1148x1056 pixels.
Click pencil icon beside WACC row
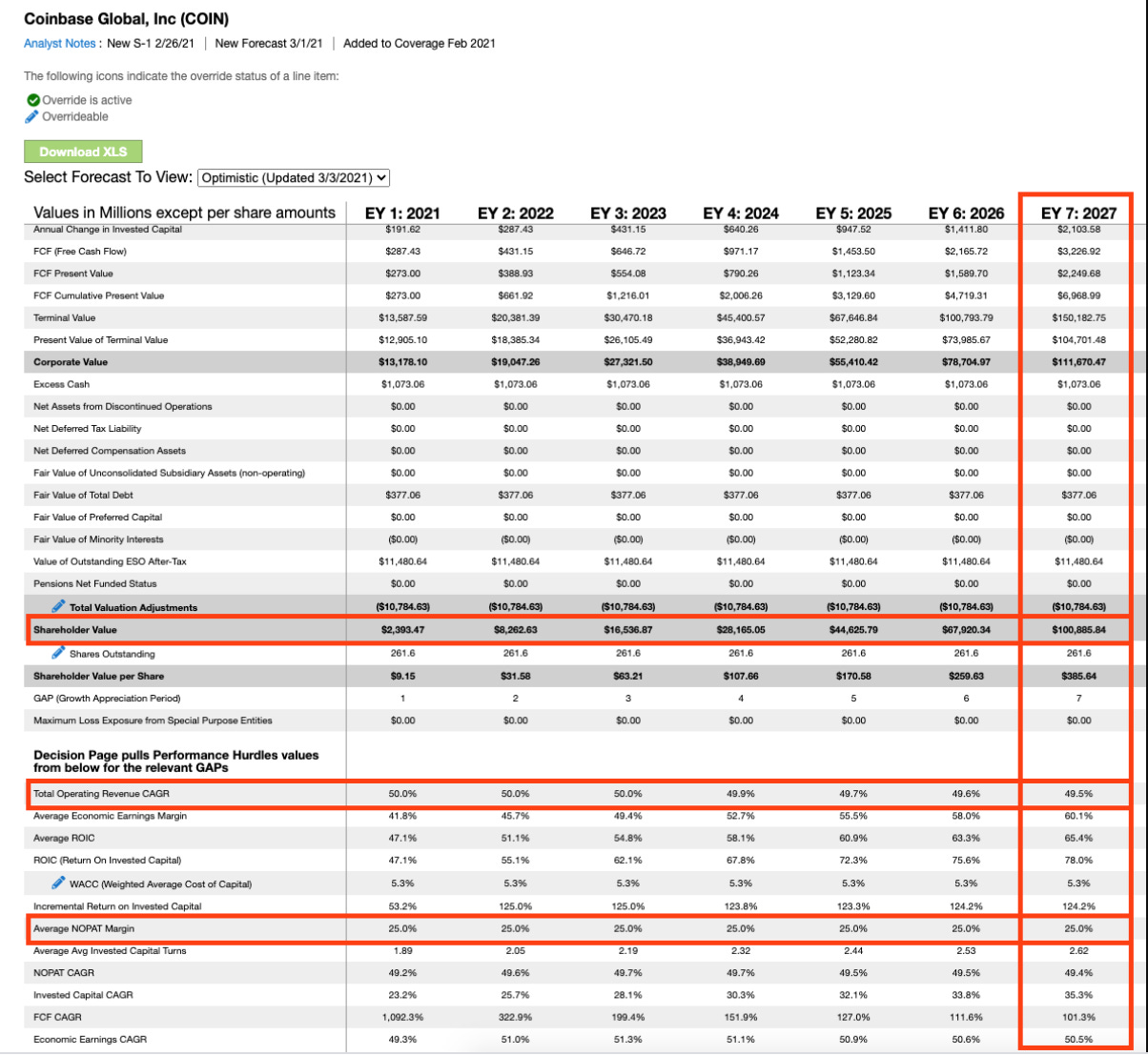pyautogui.click(x=58, y=883)
